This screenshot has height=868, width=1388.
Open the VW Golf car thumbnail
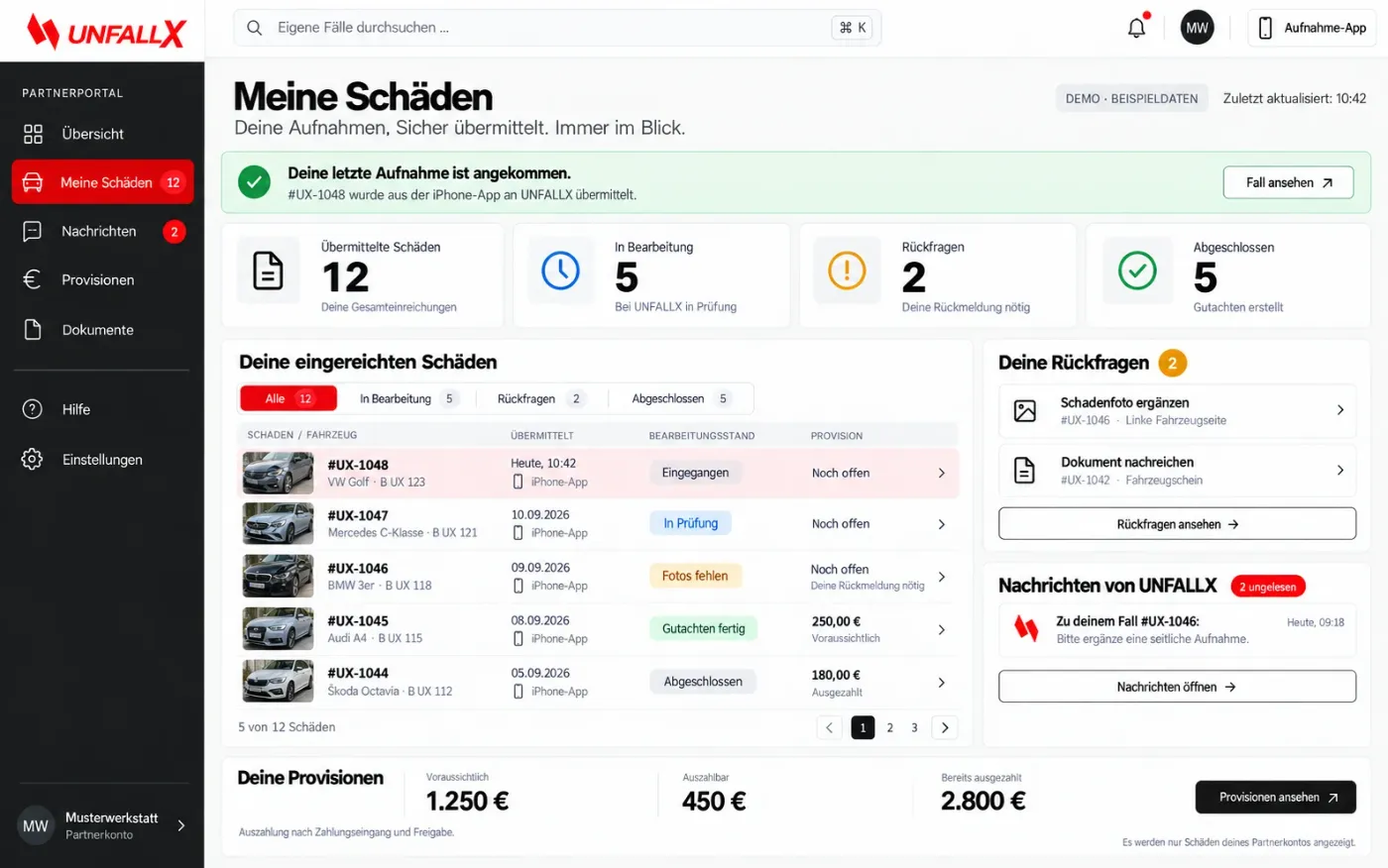[x=278, y=473]
